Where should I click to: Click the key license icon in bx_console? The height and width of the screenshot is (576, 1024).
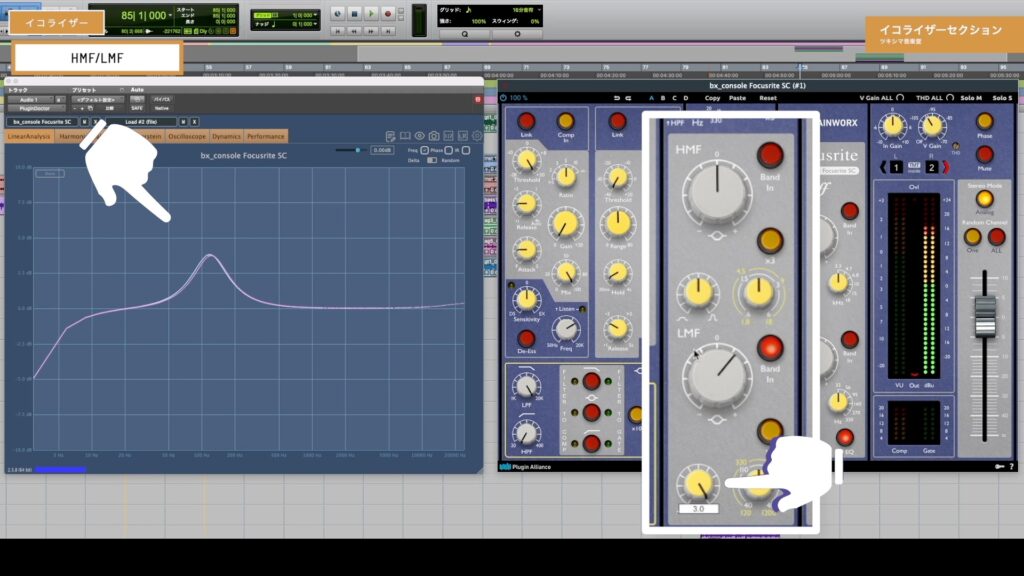(x=999, y=466)
